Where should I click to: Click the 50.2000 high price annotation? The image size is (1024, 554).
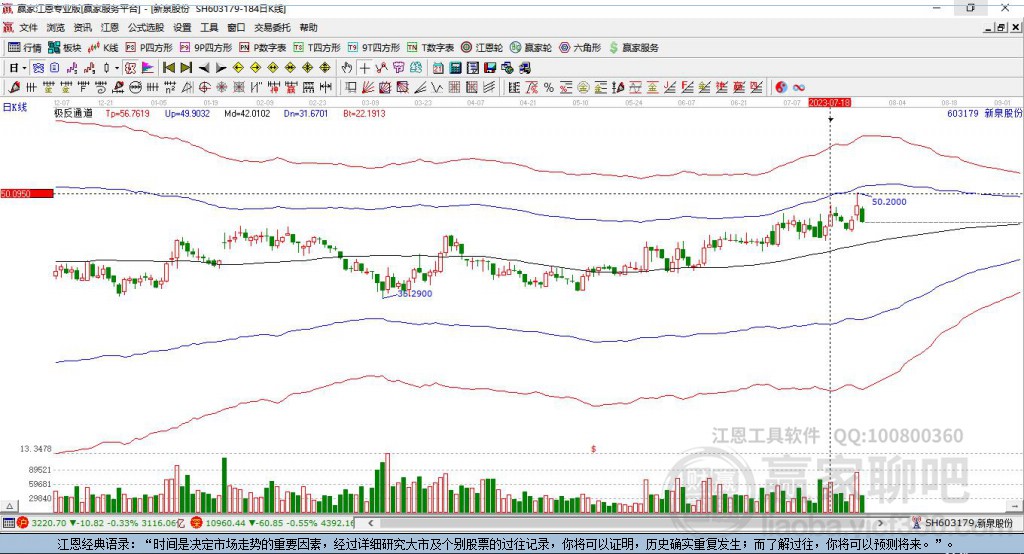tap(889, 202)
